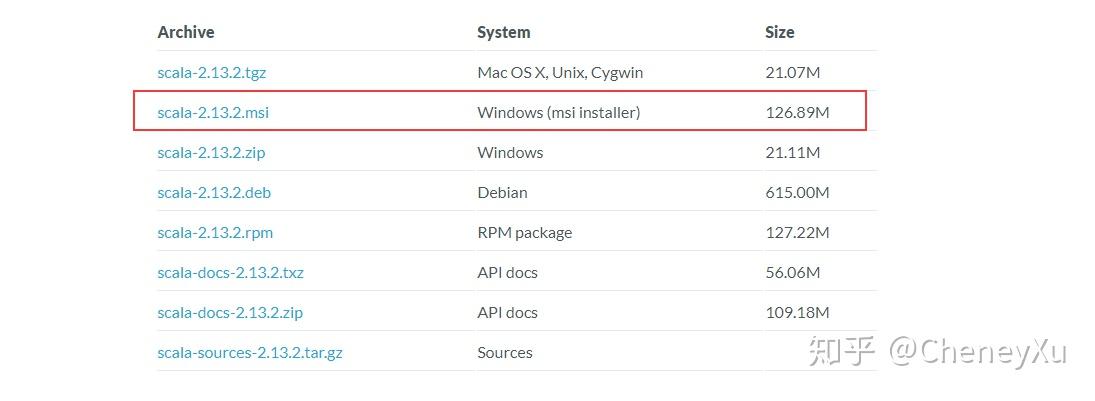Download the scala-2.13.2.tgz archive
Screen dimensions: 1095x401
[x=211, y=73]
